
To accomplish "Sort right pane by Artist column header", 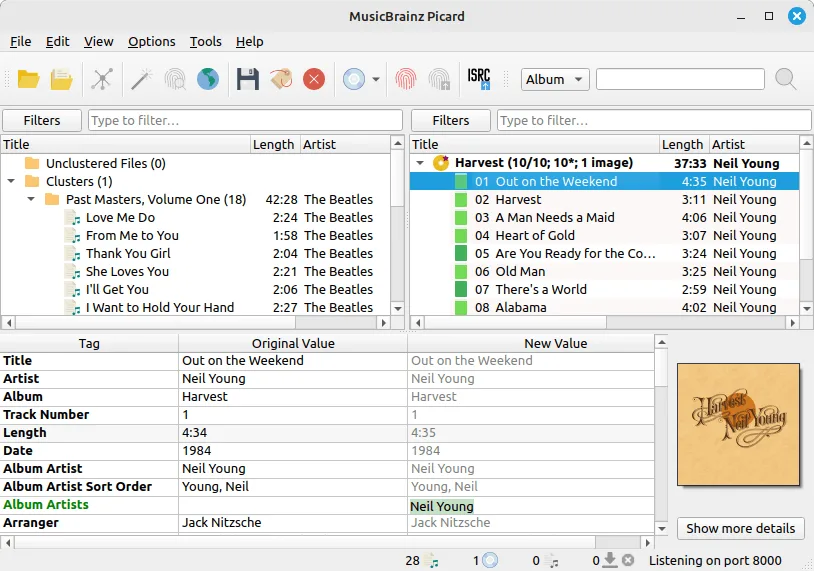I will (754, 144).
